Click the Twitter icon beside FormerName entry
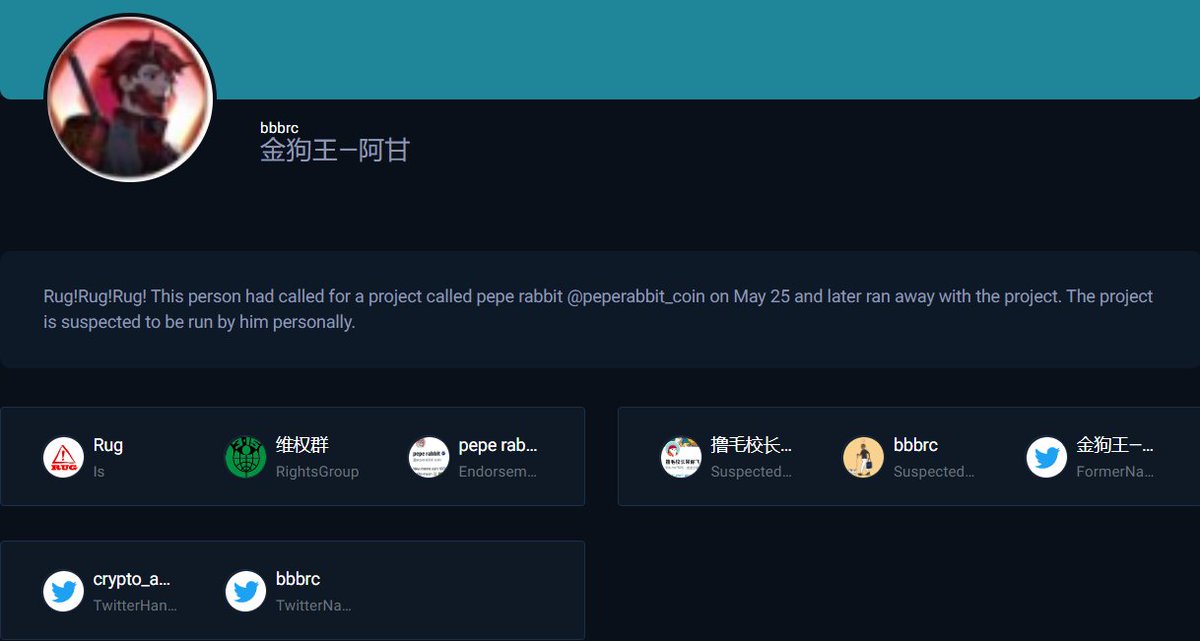Image resolution: width=1200 pixels, height=641 pixels. [1047, 457]
